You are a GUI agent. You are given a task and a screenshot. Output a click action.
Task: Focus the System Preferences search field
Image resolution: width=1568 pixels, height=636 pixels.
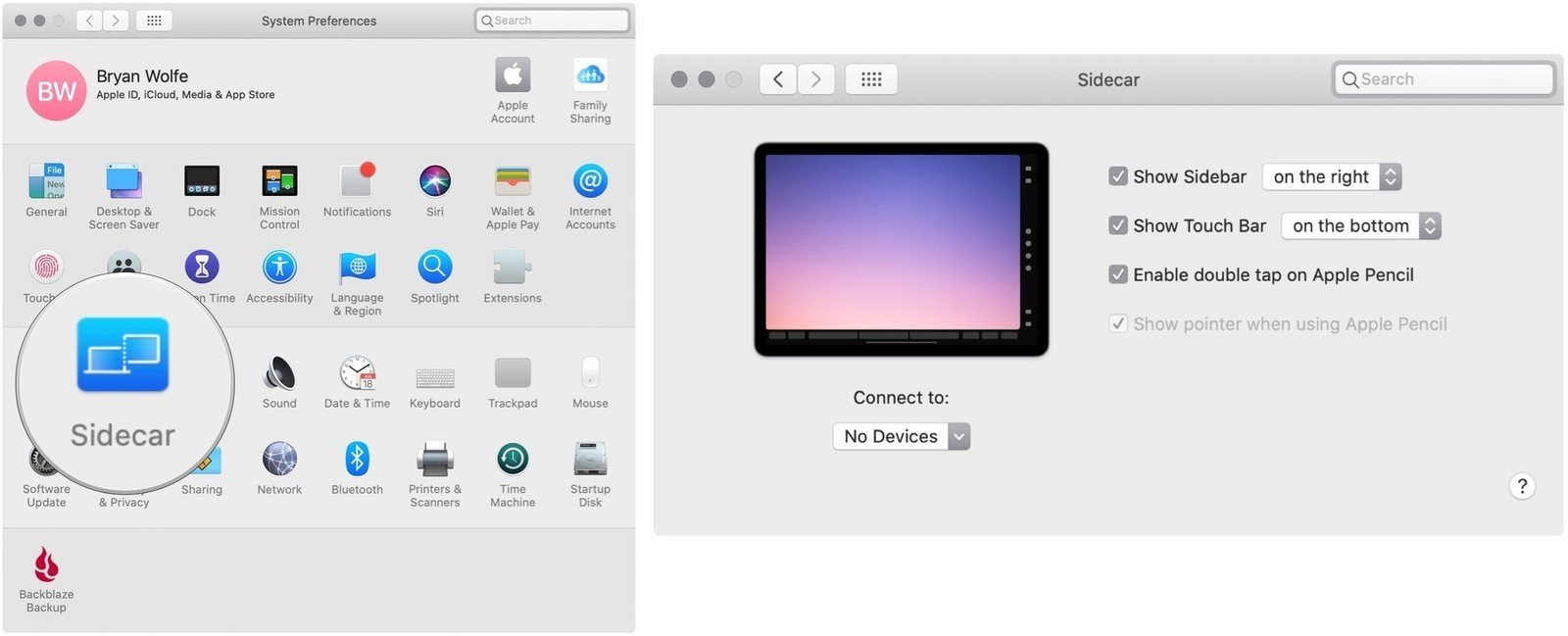pyautogui.click(x=552, y=20)
